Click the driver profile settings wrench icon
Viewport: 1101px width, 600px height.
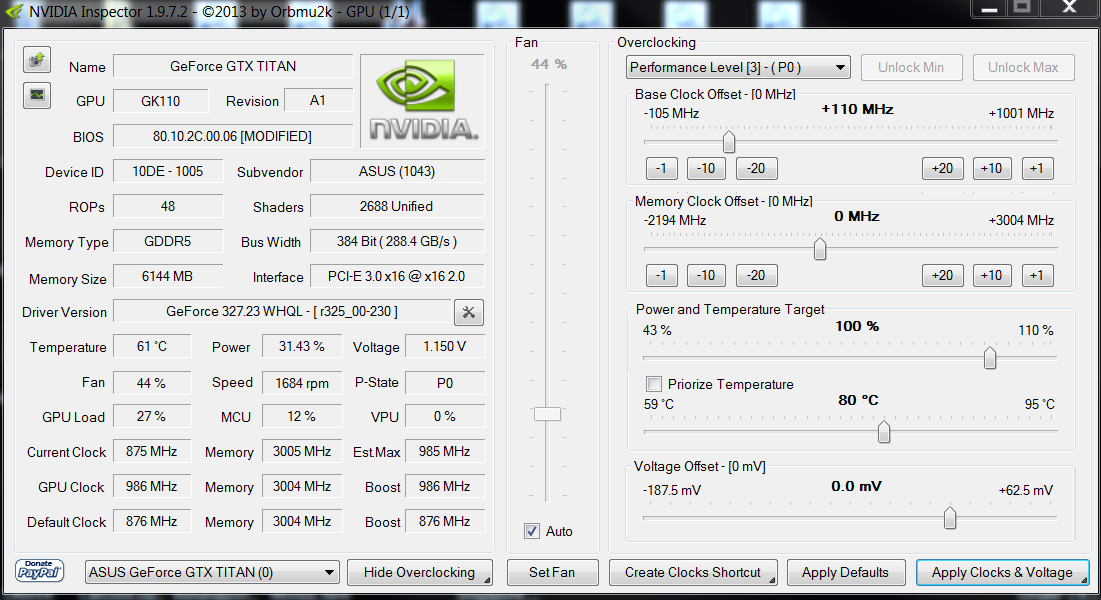(468, 312)
